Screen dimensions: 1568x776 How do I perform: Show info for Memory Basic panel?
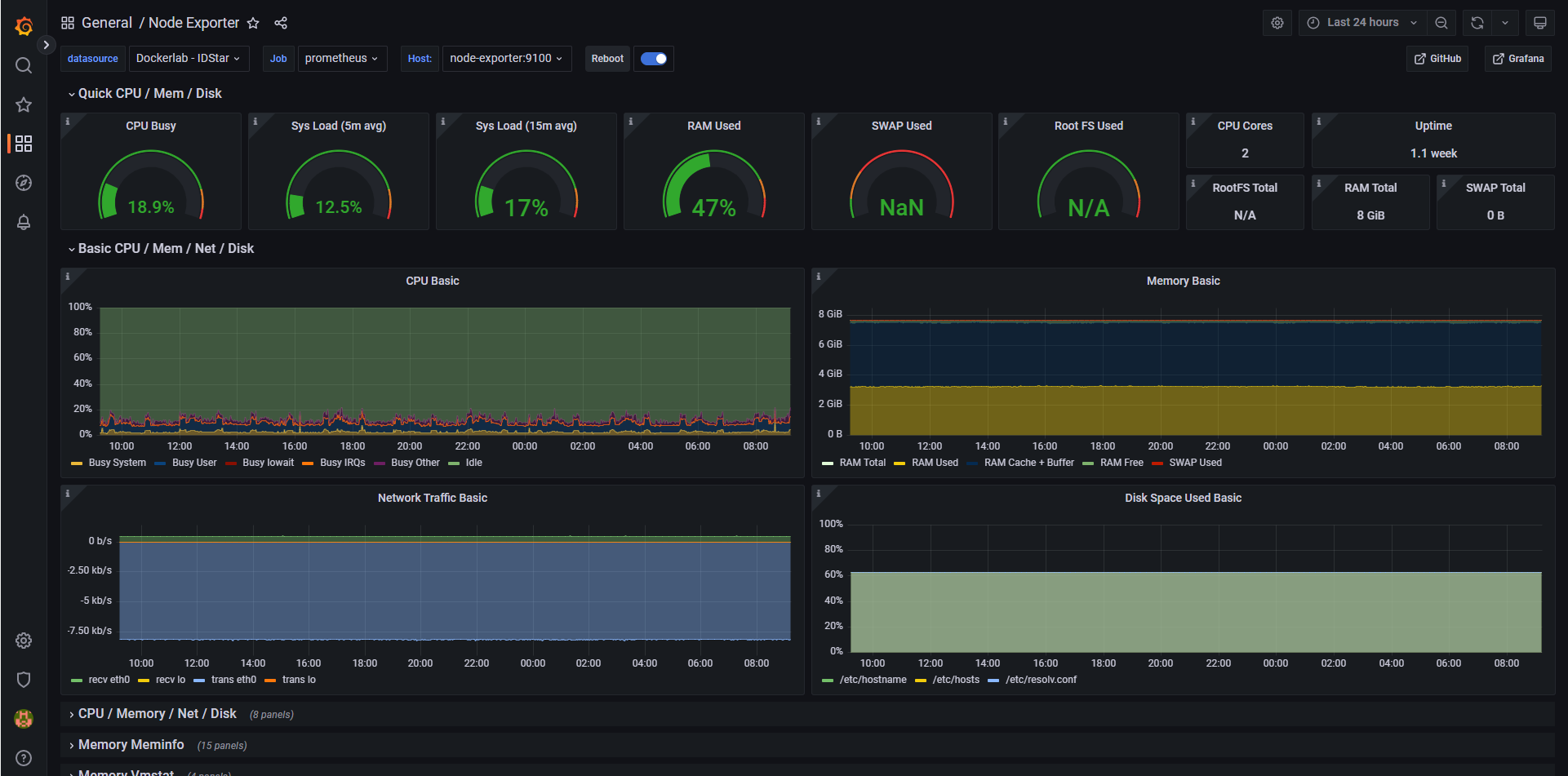click(818, 277)
